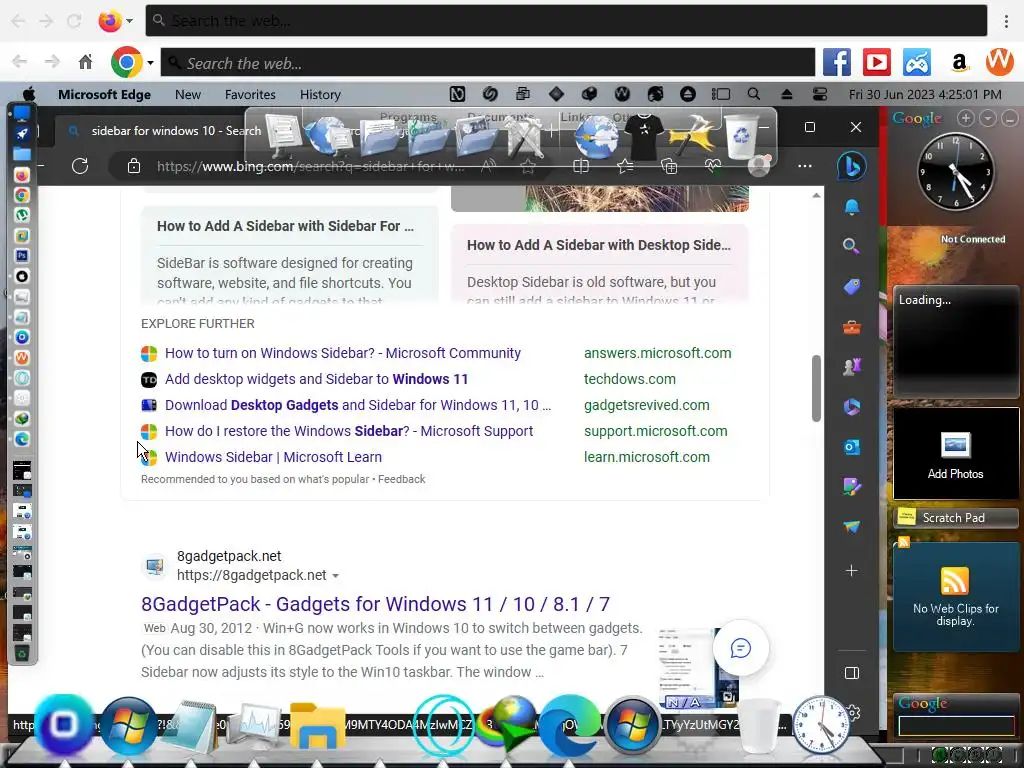Open the Outlook icon in Edge sidebar
This screenshot has width=1024, height=768.
(x=852, y=447)
